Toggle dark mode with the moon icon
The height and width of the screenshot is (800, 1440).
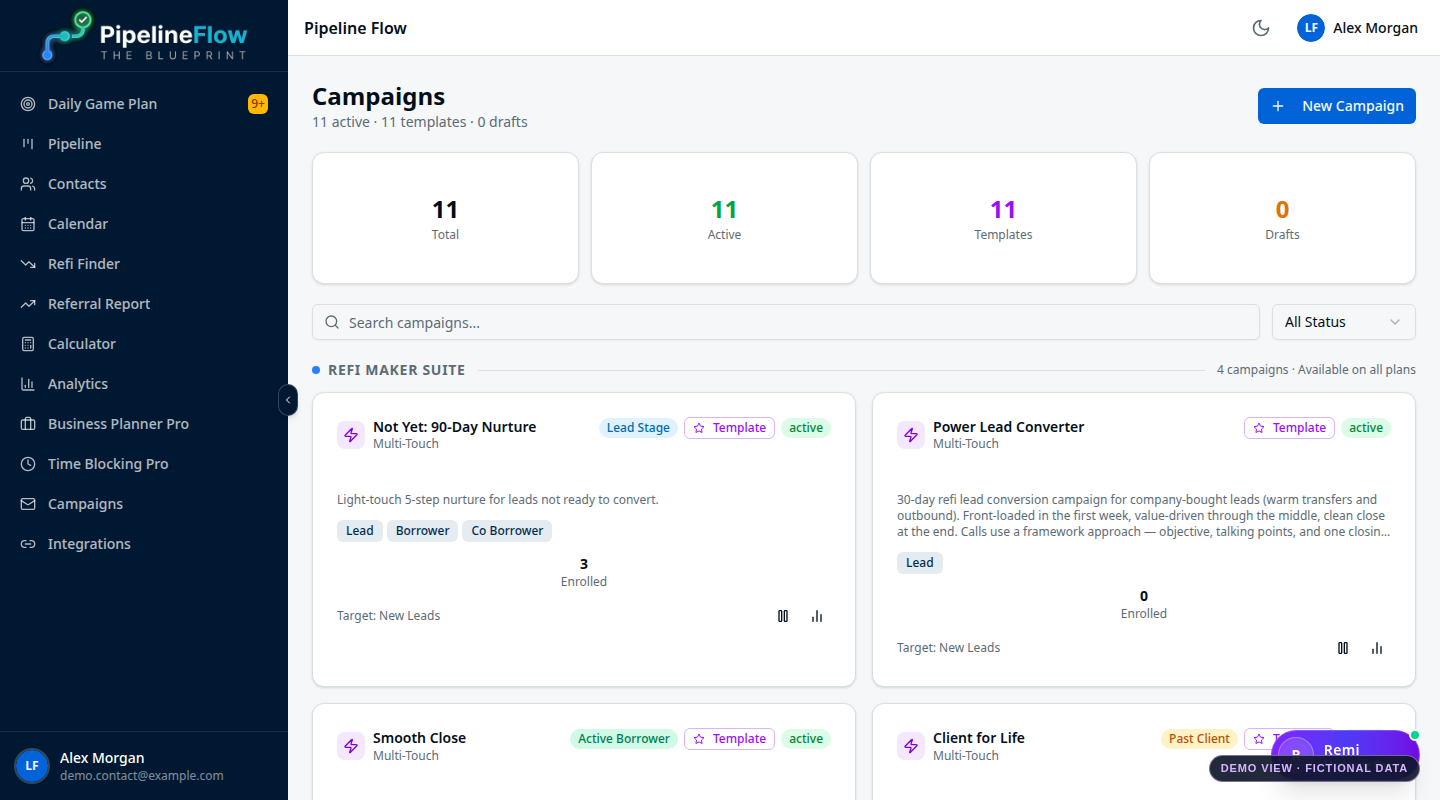pos(1261,28)
